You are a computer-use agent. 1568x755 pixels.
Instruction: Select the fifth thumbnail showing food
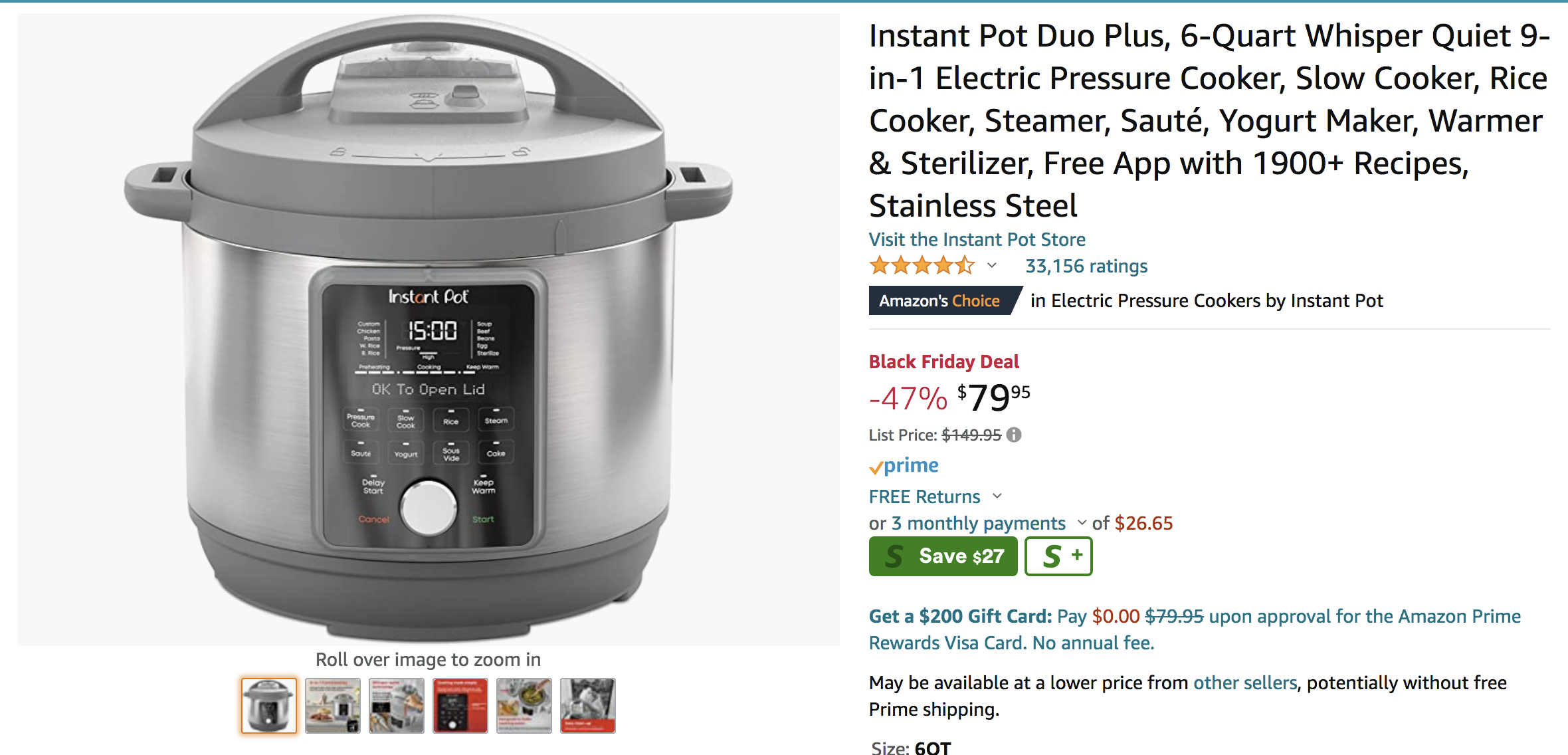click(x=524, y=706)
